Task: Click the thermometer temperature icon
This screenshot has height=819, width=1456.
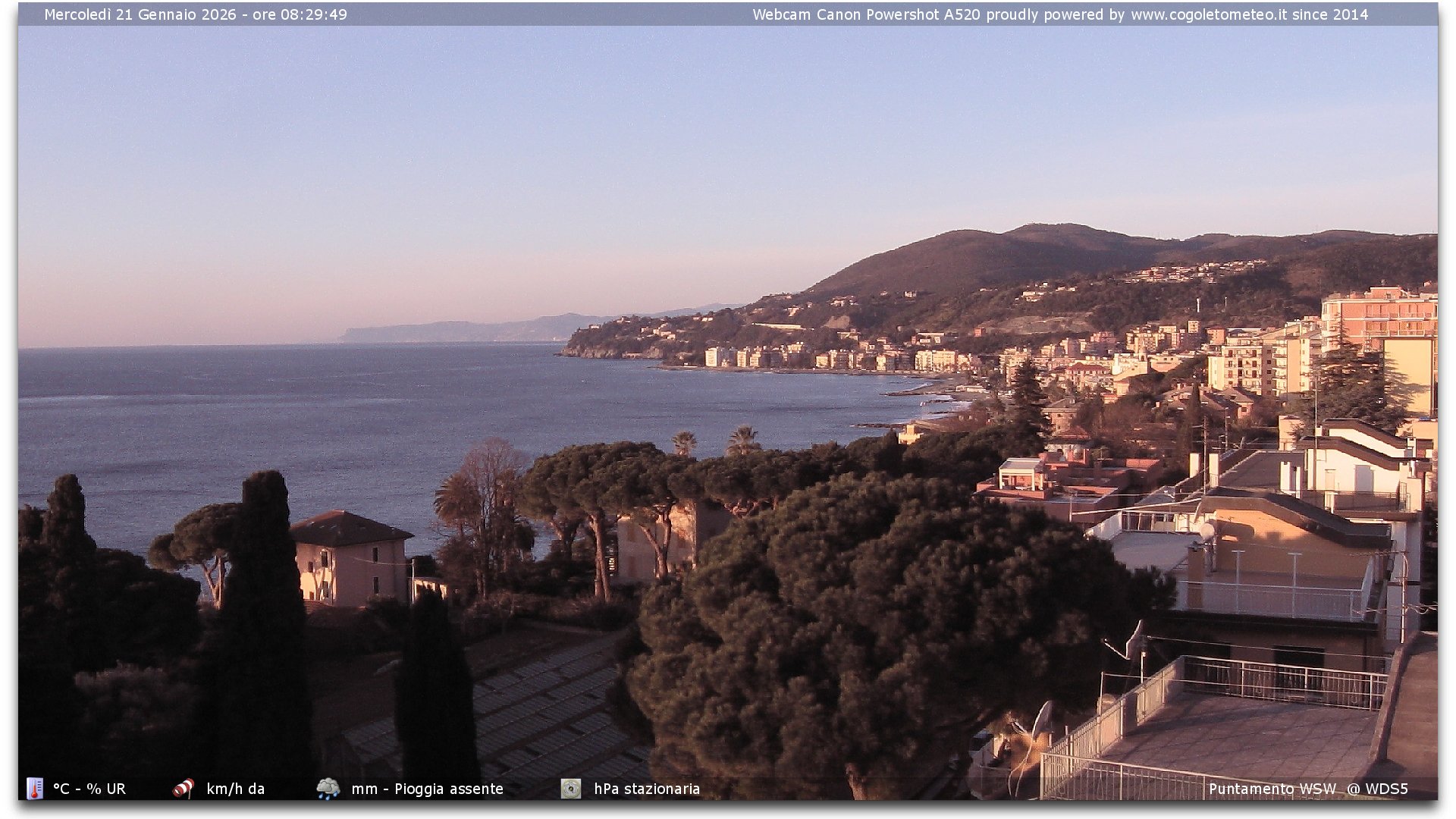Action: (x=35, y=789)
